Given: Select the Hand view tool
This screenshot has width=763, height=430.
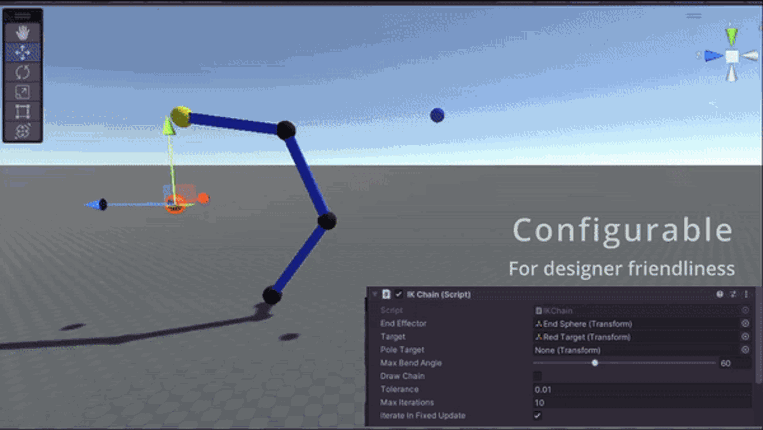Looking at the screenshot, I should [x=22, y=33].
